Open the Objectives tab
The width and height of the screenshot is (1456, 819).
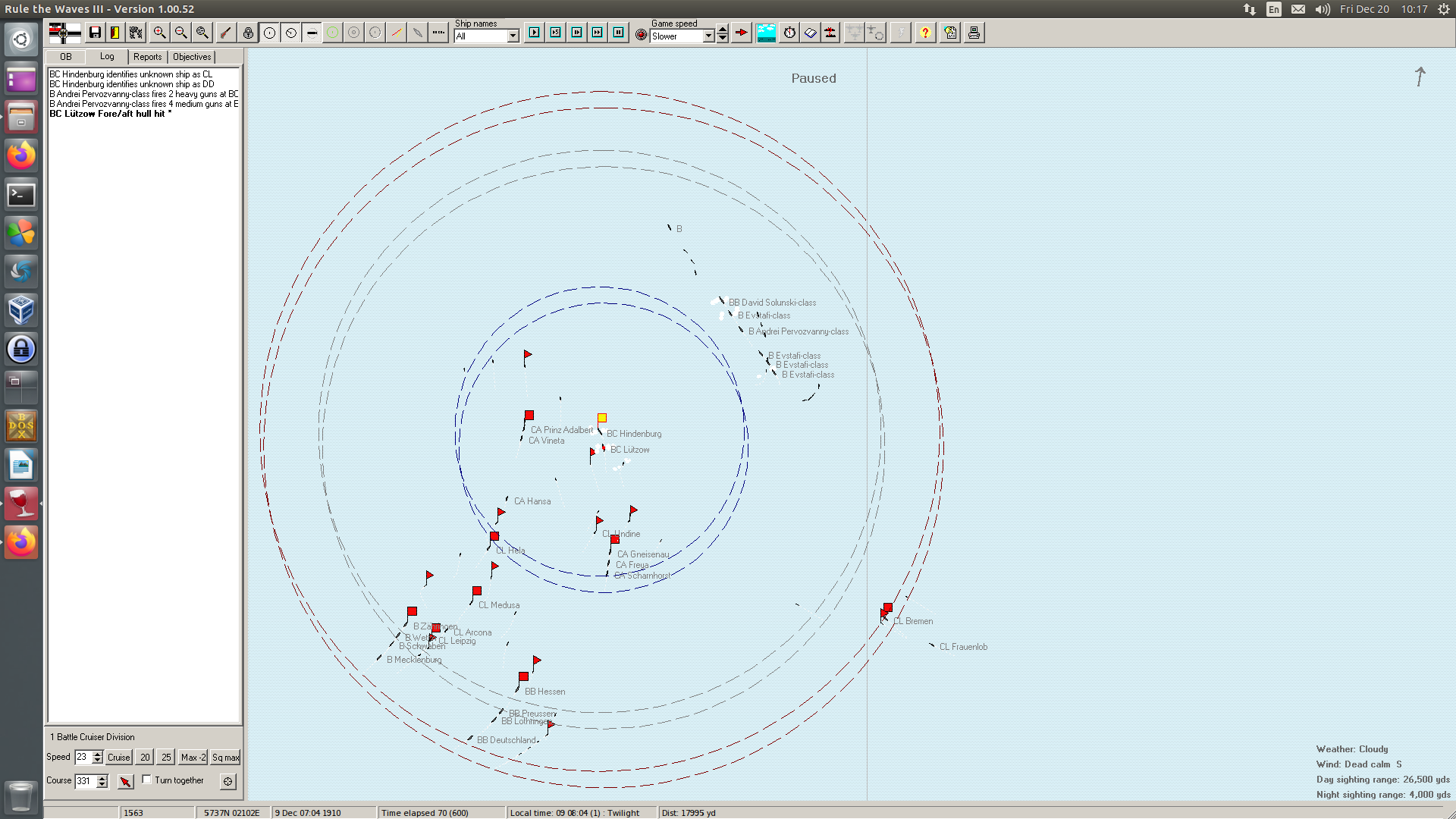(192, 57)
